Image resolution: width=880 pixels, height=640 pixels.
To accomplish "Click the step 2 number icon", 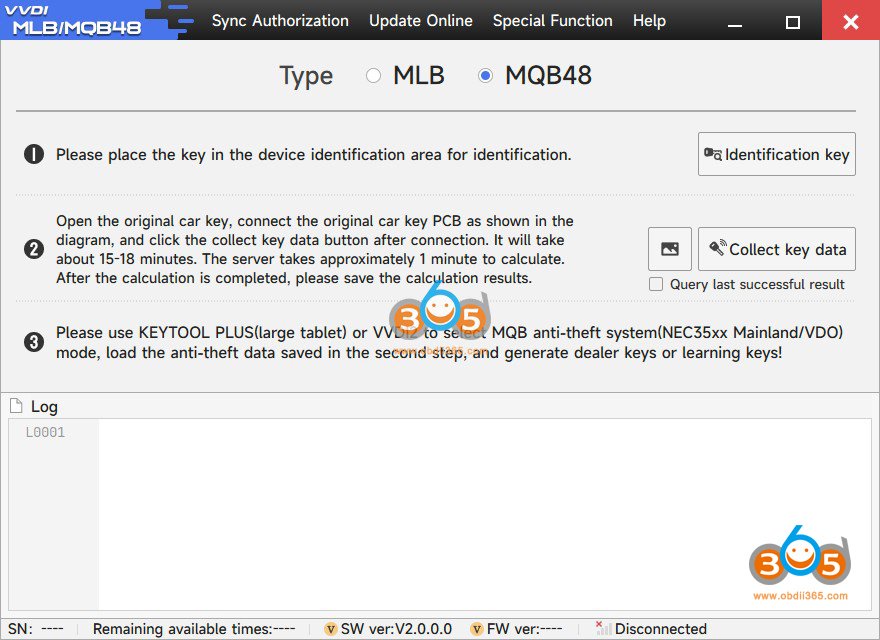I will pos(34,249).
